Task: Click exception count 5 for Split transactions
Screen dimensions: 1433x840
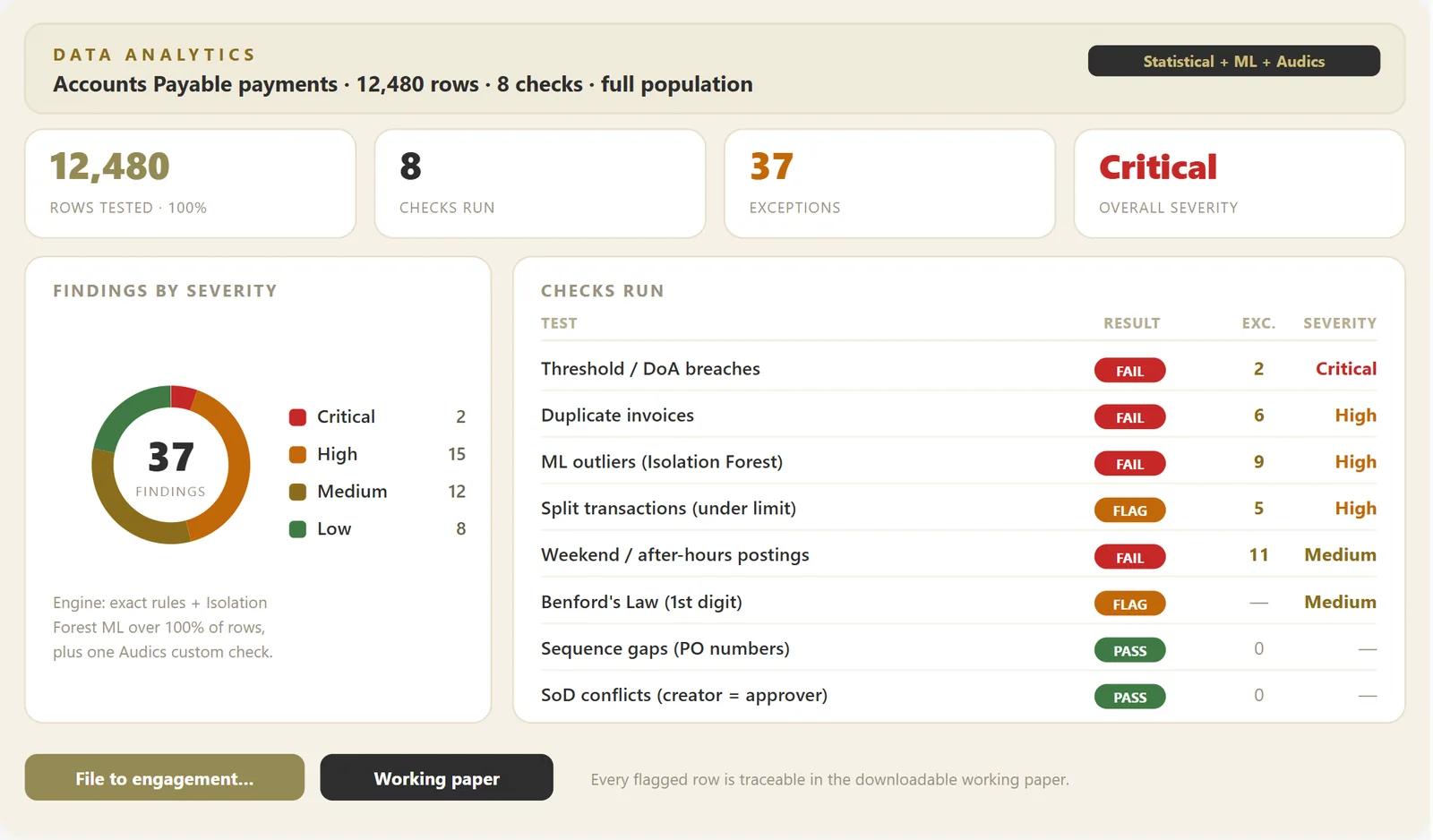Action: click(x=1258, y=509)
